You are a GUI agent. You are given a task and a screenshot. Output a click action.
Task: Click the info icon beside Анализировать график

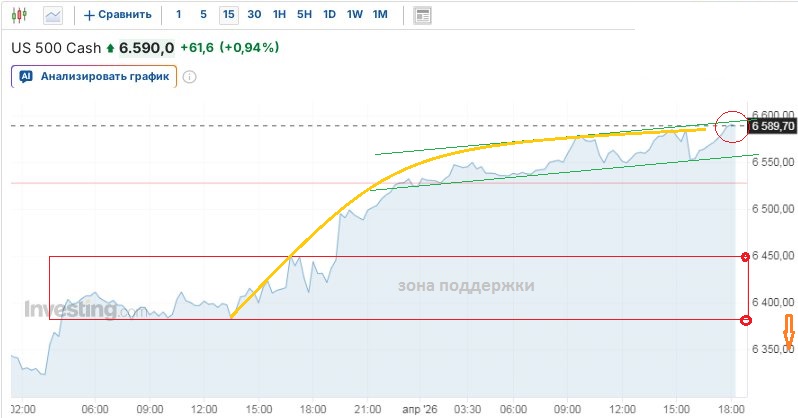[189, 76]
